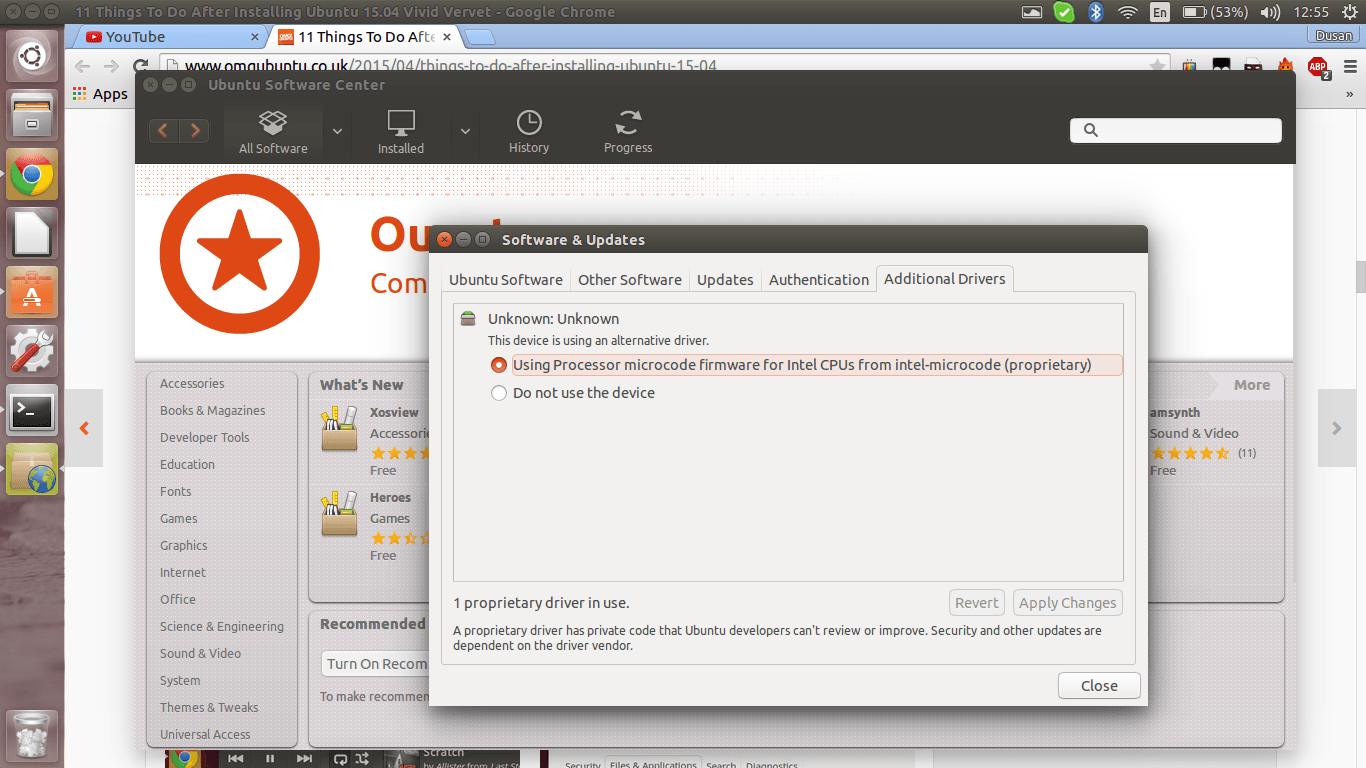Go forward in Software Center navigation
Viewport: 1366px width, 768px height.
194,130
